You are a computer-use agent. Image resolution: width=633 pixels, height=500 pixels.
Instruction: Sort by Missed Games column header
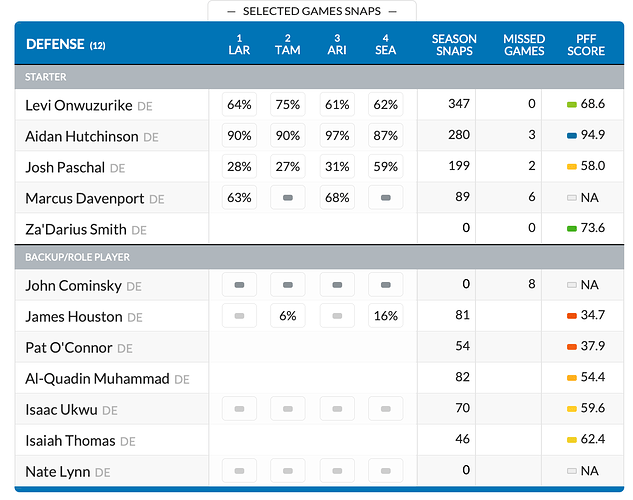(x=524, y=45)
